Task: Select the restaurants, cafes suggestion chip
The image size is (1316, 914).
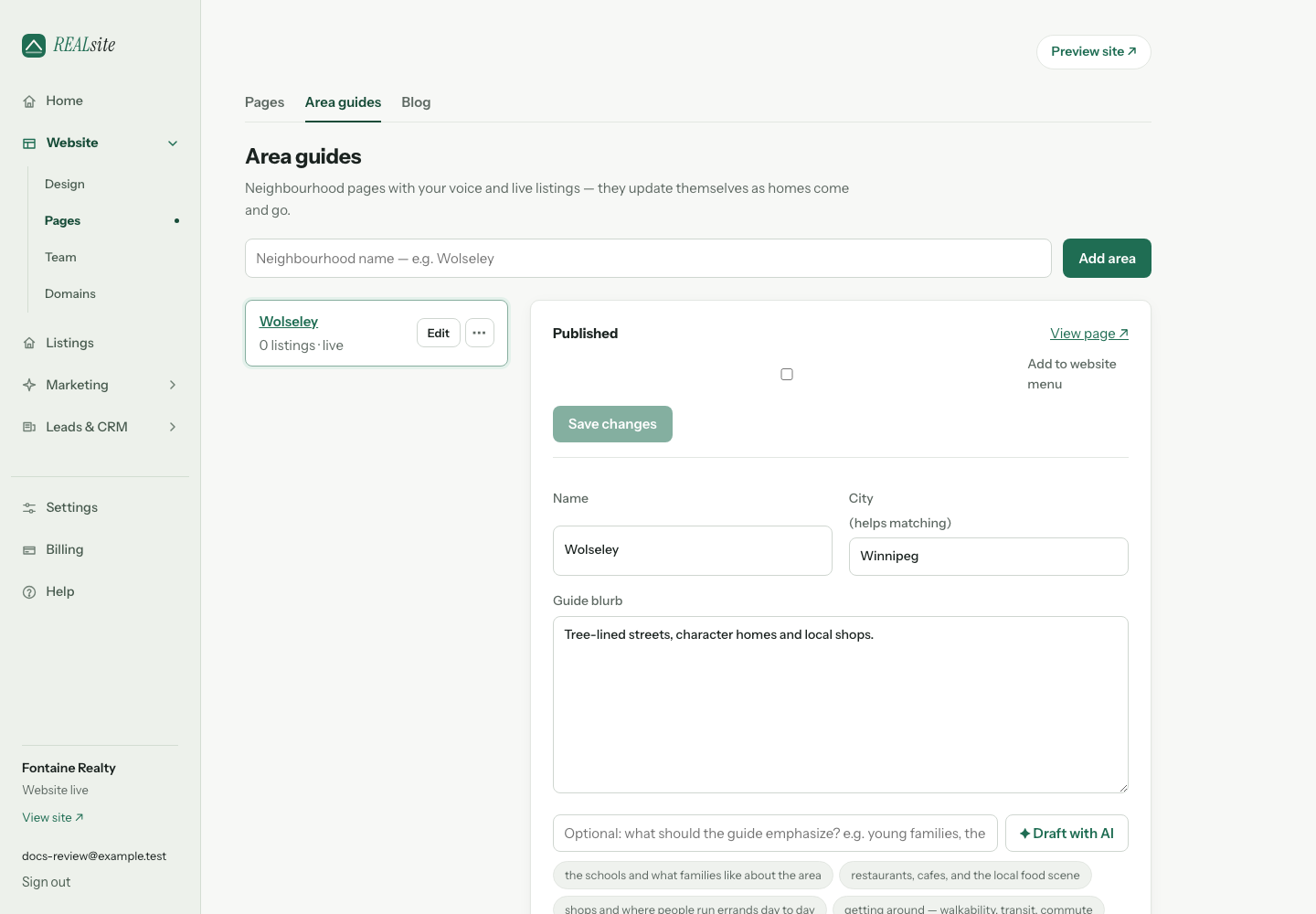Action: coord(965,876)
